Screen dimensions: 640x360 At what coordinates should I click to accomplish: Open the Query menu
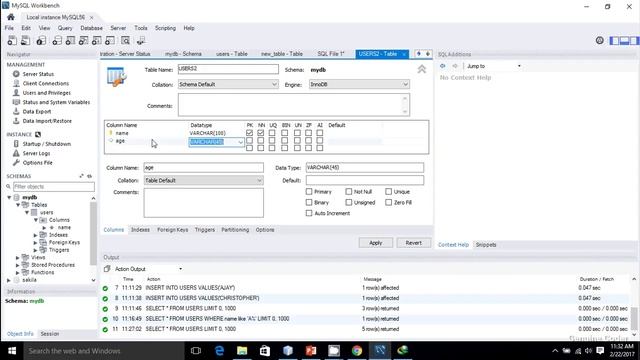click(65, 28)
